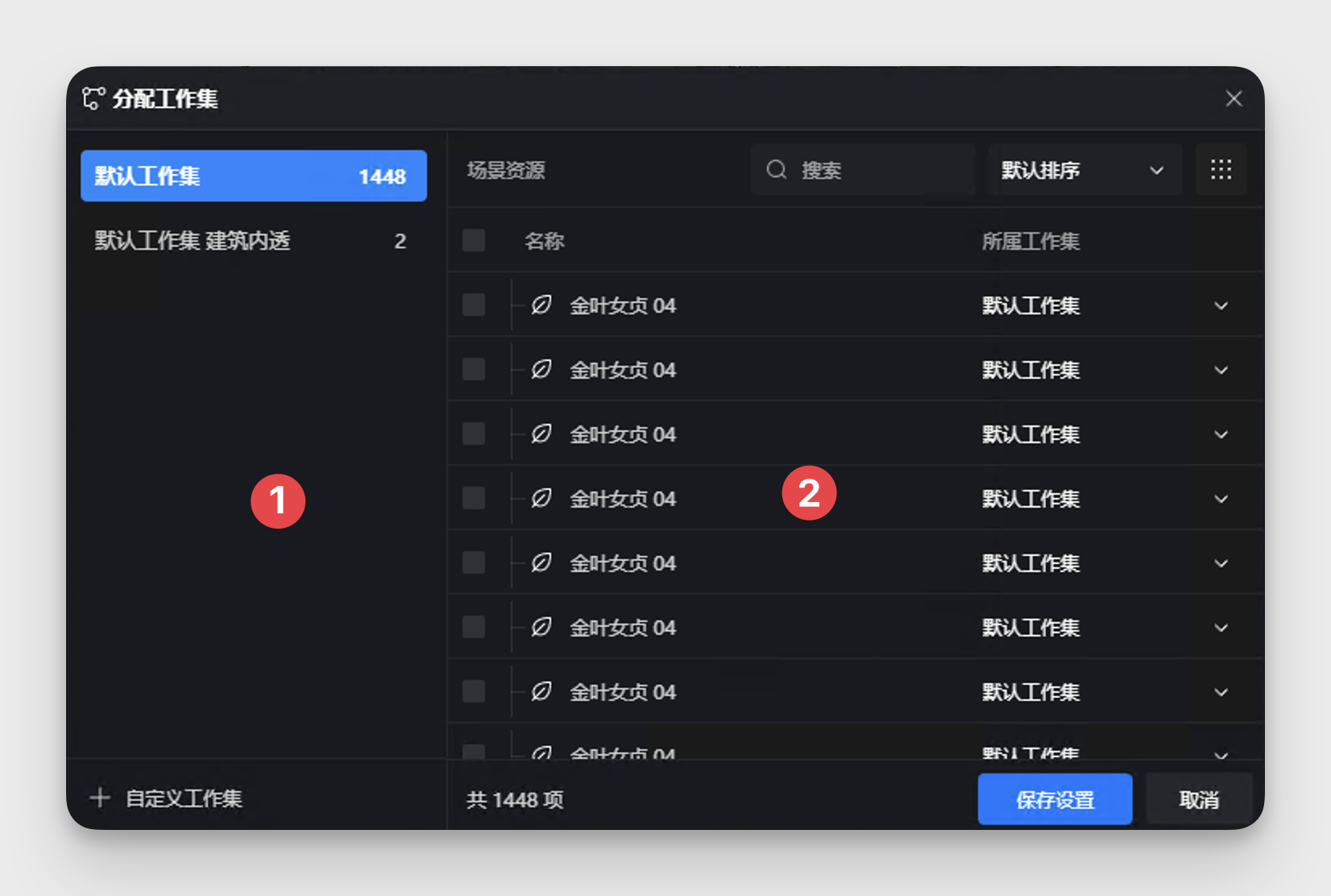This screenshot has height=896, width=1331.
Task: Select the highlighted 默认工作集 1448 entry
Action: (254, 176)
